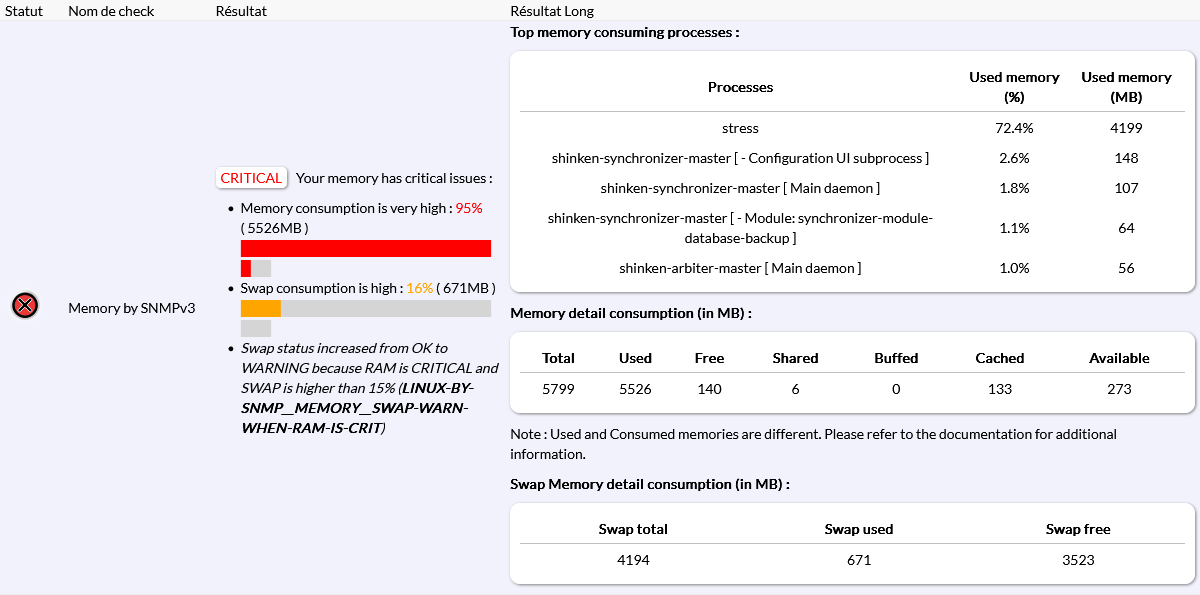Select the stress process row

coord(740,128)
